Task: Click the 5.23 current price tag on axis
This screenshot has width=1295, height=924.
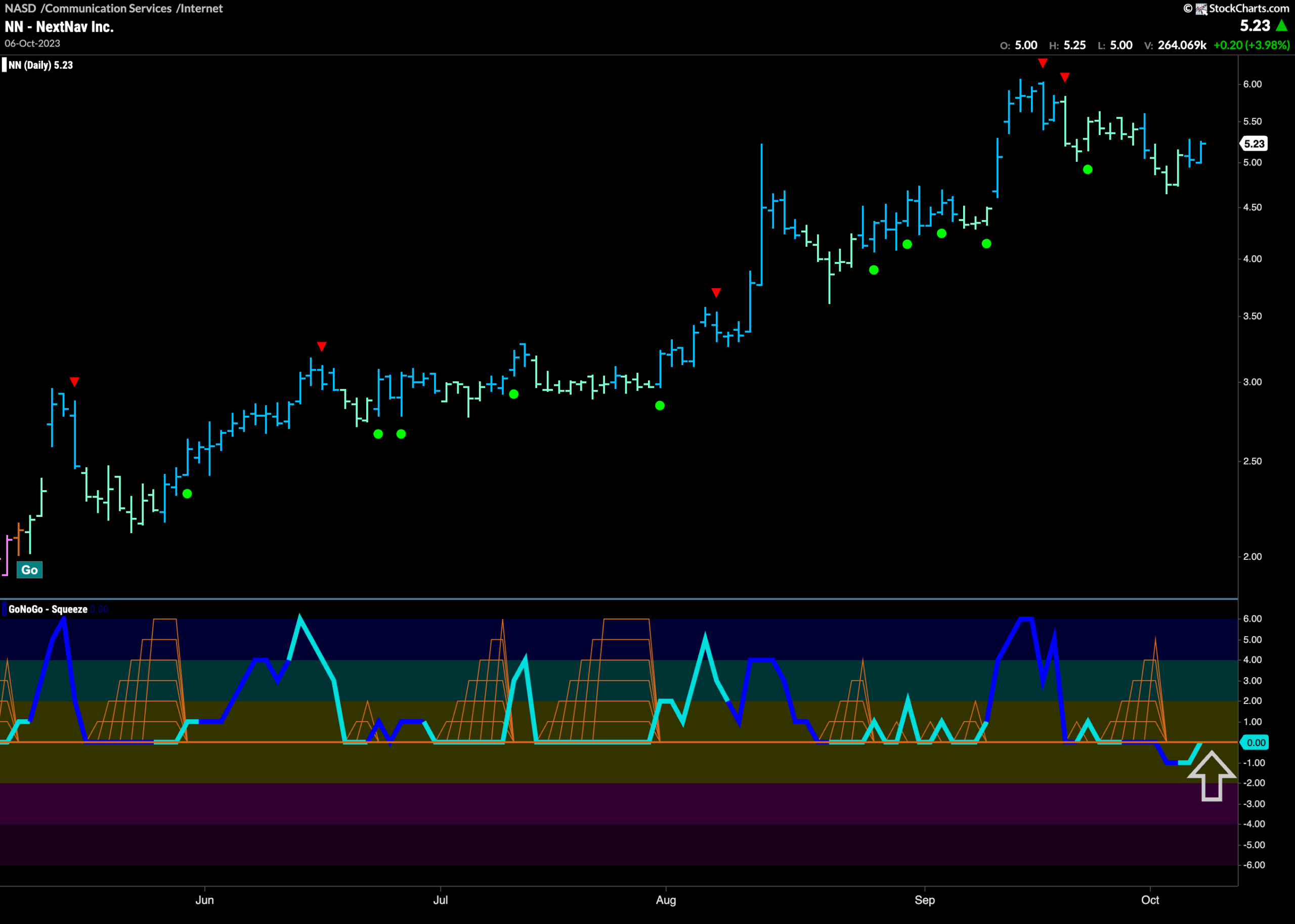Action: [1254, 144]
